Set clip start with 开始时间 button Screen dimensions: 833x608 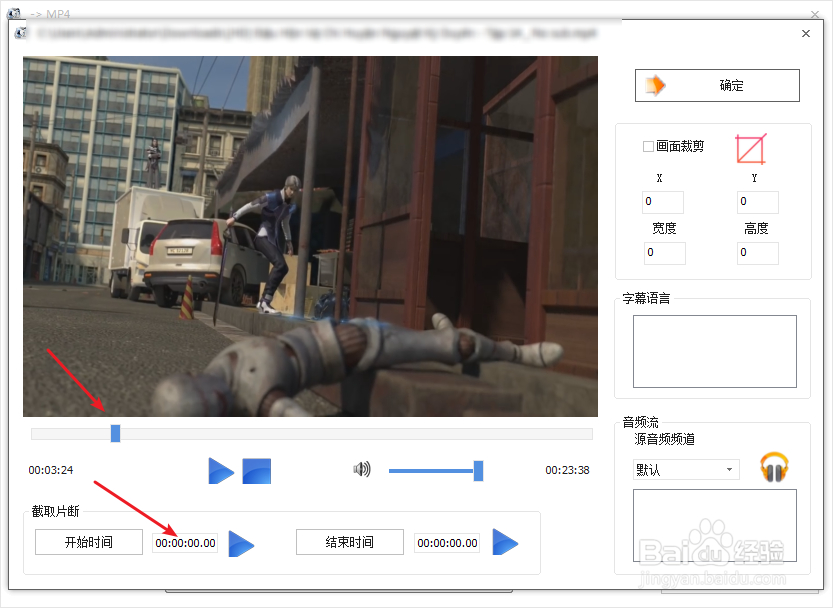point(89,542)
